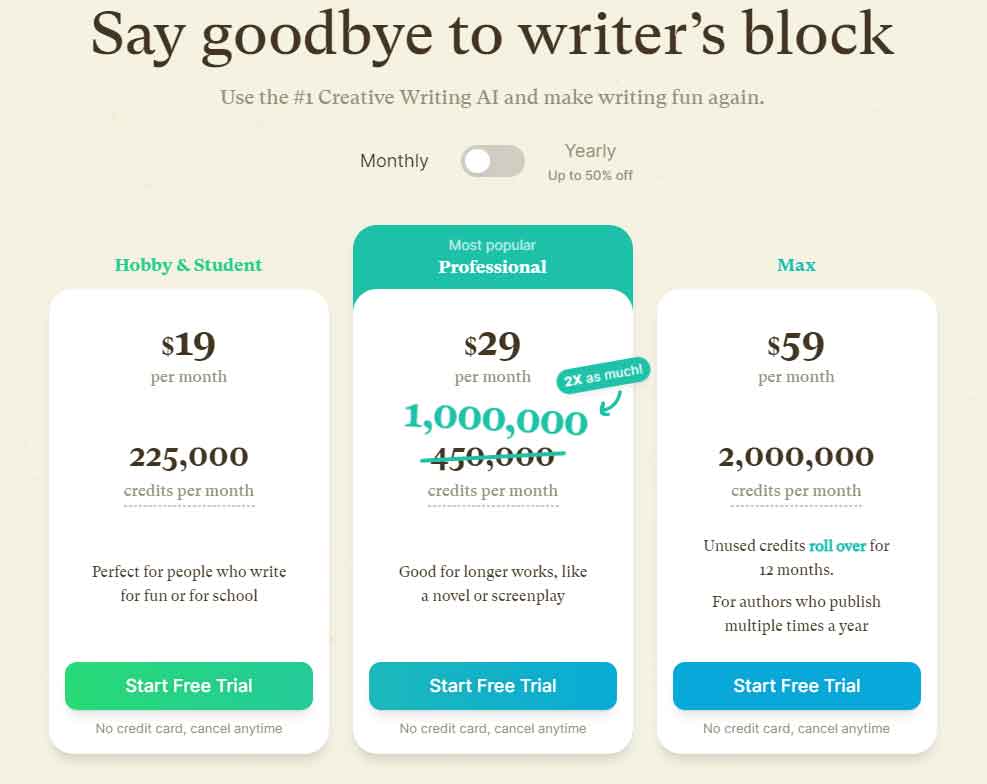
Task: Toggle the Monthly/Yearly billing switch
Action: click(x=492, y=161)
